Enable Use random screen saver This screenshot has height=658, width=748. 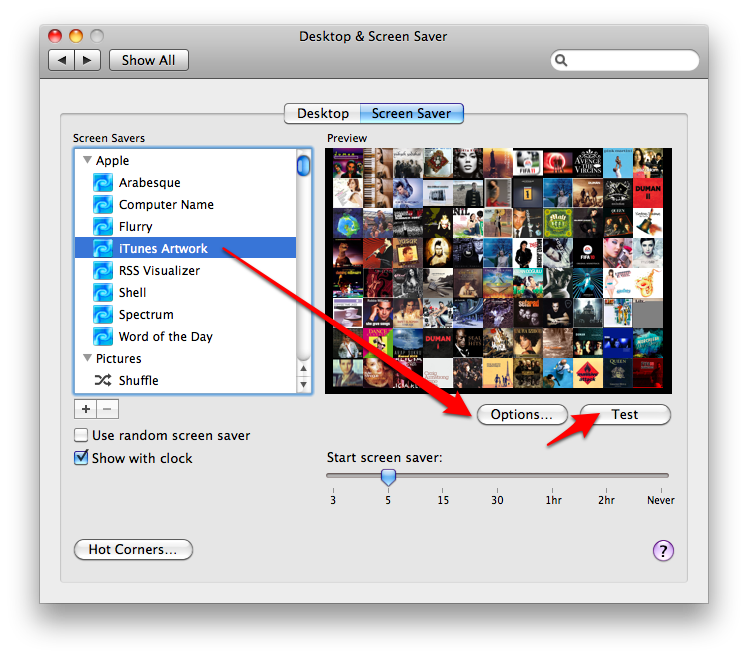(x=82, y=436)
